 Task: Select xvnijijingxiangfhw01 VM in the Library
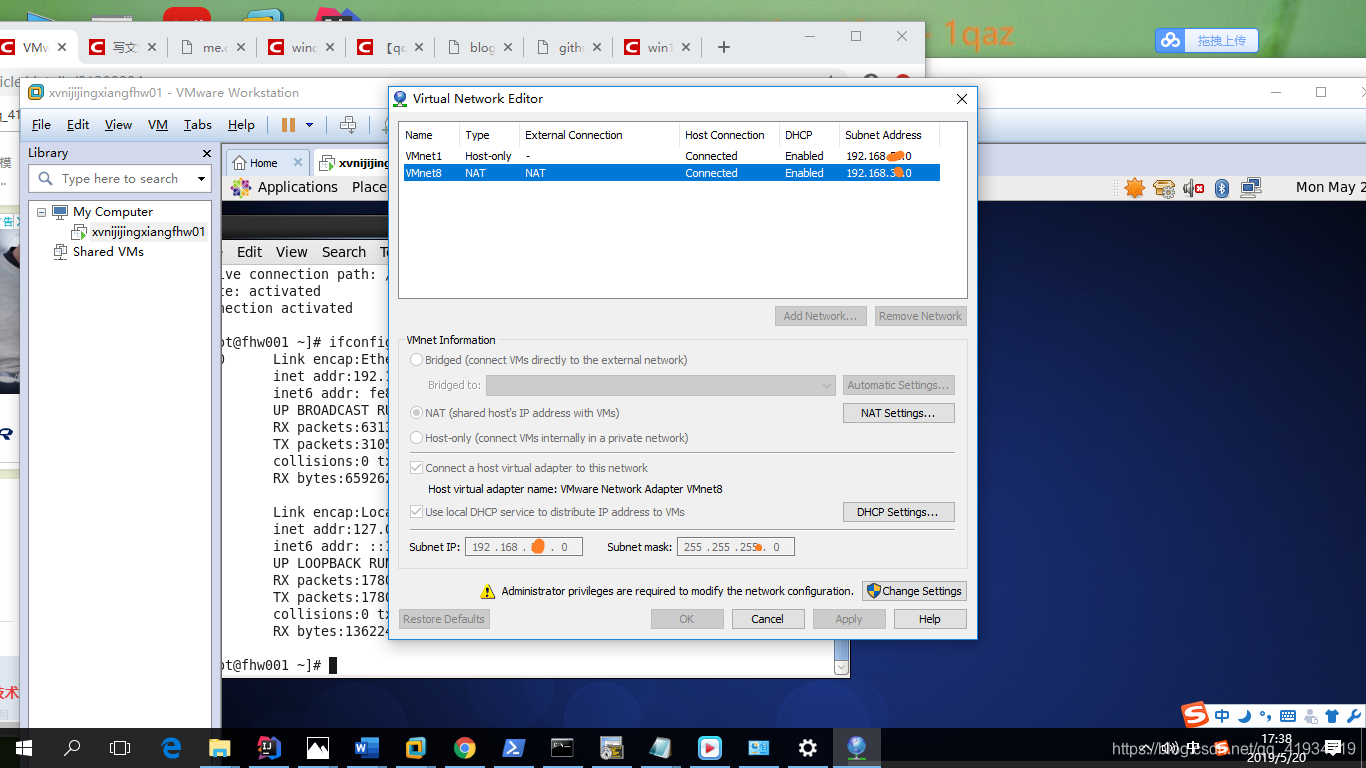click(x=148, y=232)
